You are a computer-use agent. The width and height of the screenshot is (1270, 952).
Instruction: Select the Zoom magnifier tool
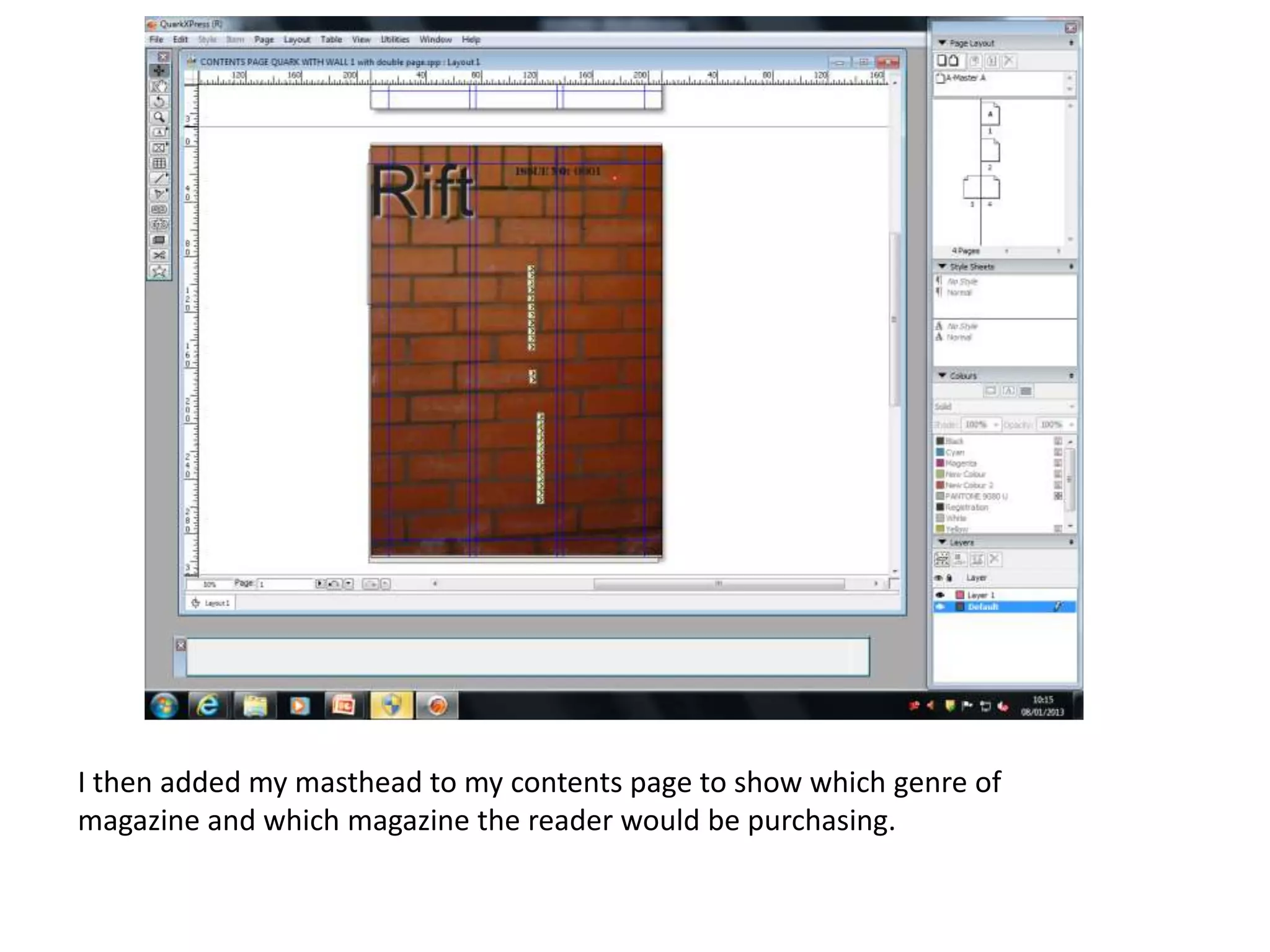tap(159, 117)
